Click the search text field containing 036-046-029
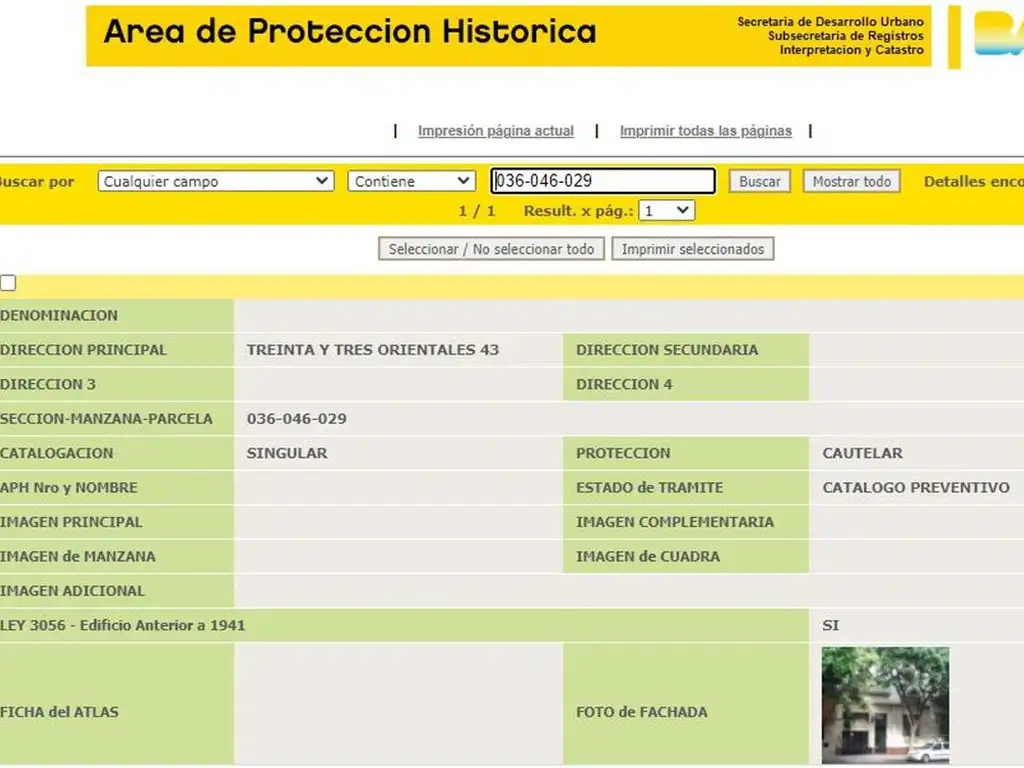Image resolution: width=1024 pixels, height=768 pixels. point(603,181)
